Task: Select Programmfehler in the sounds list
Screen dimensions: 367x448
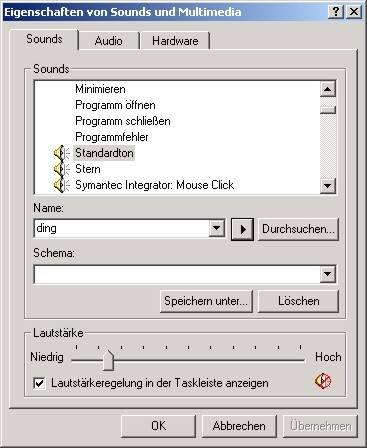Action: click(x=112, y=137)
